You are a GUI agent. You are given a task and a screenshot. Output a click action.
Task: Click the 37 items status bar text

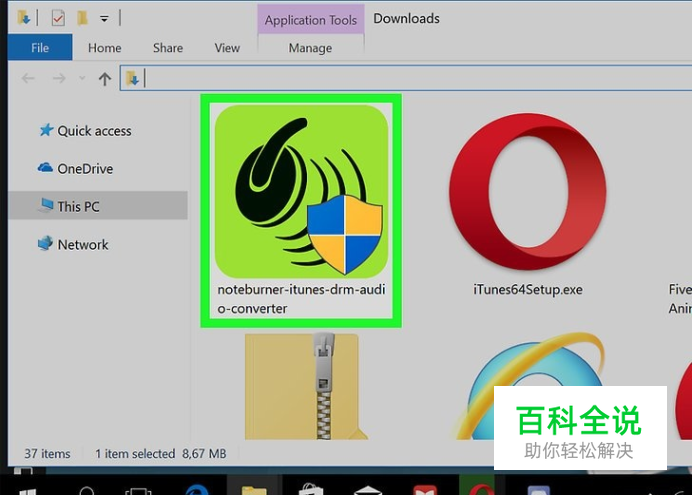pos(47,454)
